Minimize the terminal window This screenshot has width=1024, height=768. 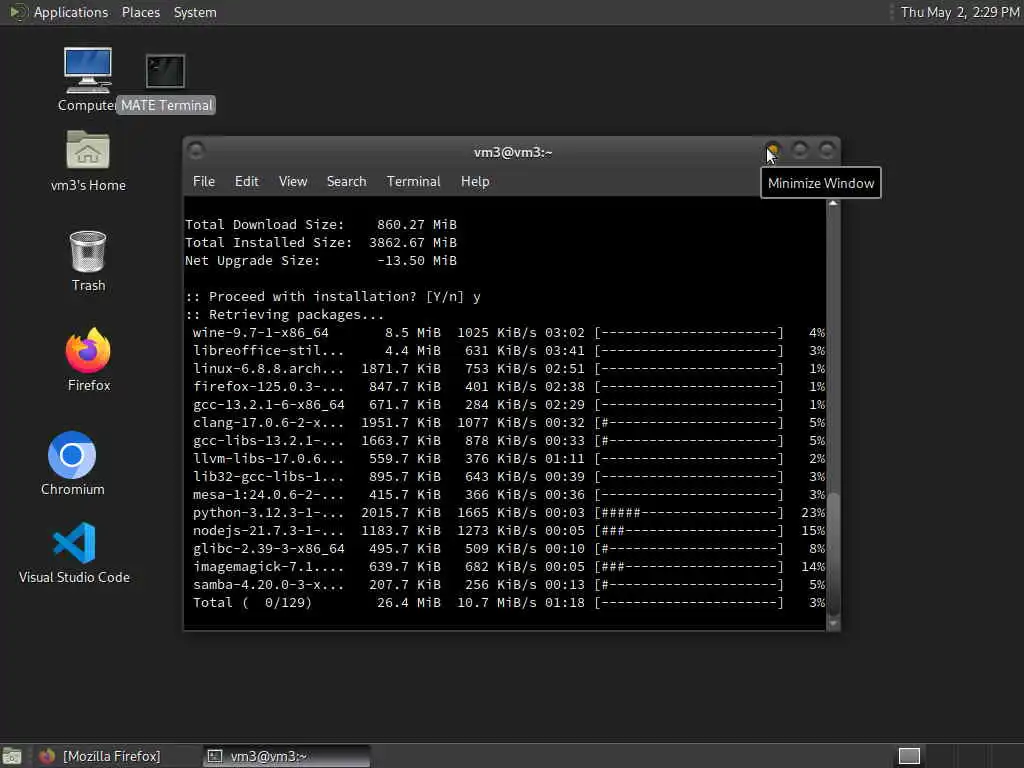coord(773,151)
